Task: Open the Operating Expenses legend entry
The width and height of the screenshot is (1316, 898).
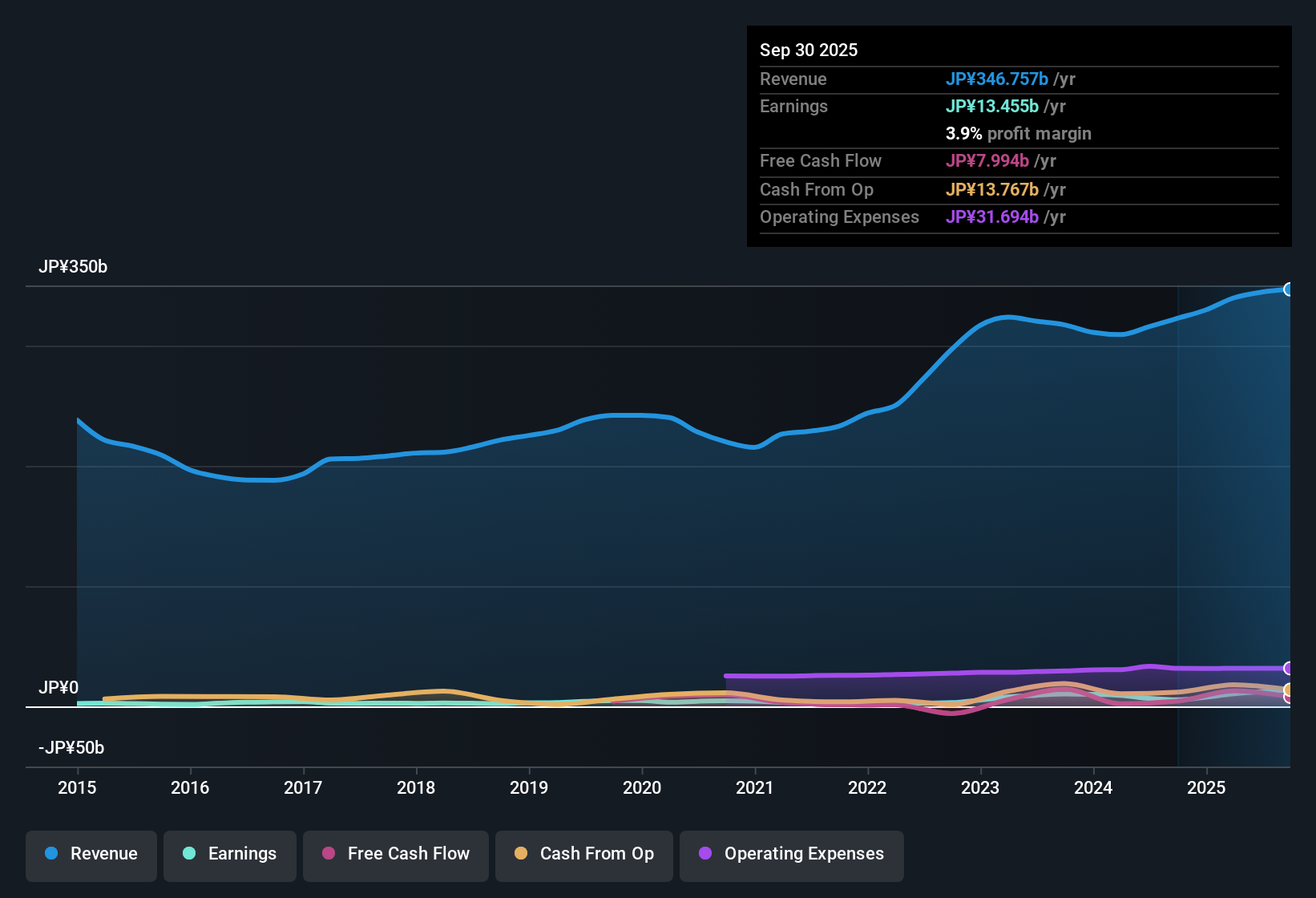Action: pos(791,854)
